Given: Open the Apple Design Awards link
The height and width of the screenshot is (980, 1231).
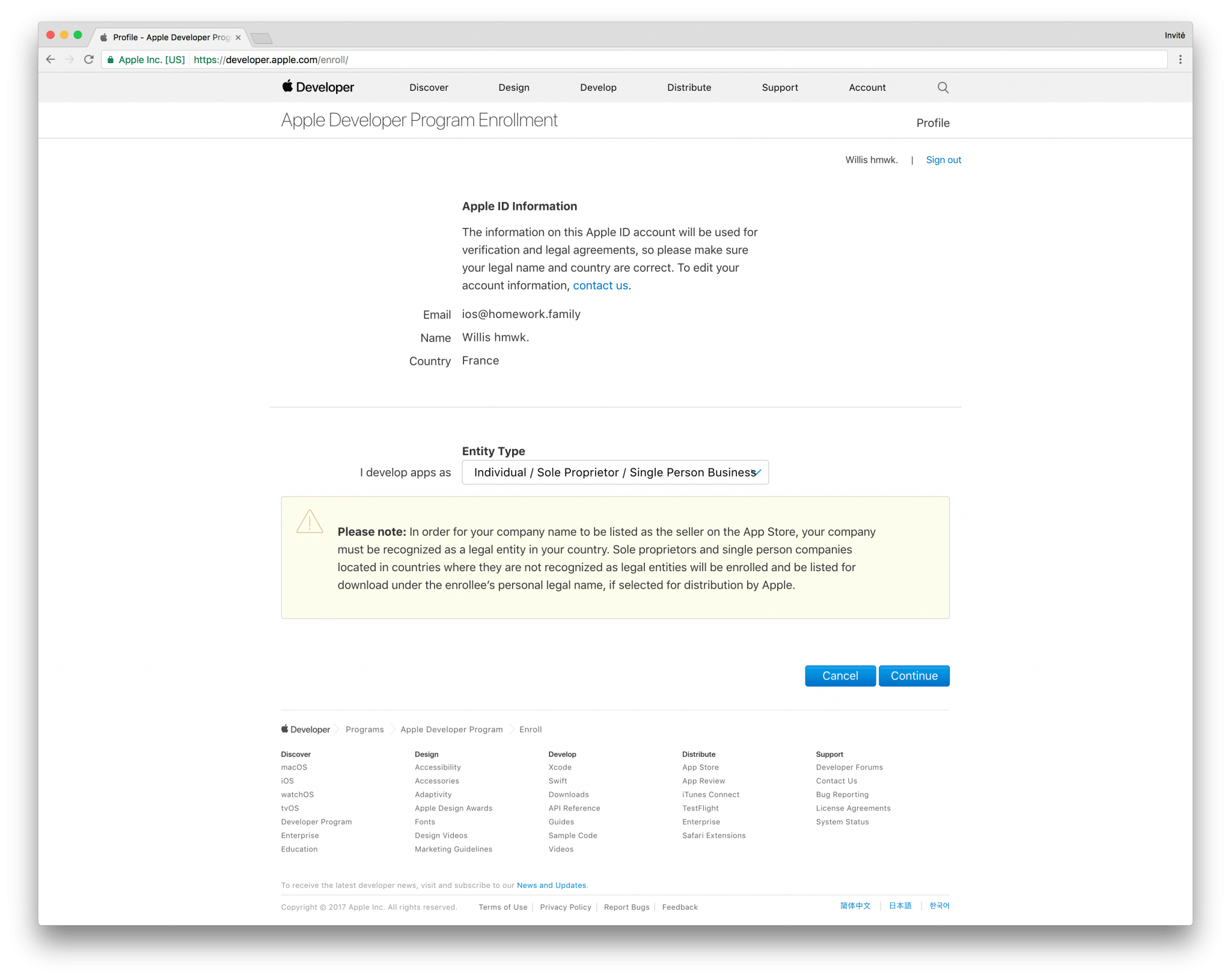Looking at the screenshot, I should (x=453, y=809).
